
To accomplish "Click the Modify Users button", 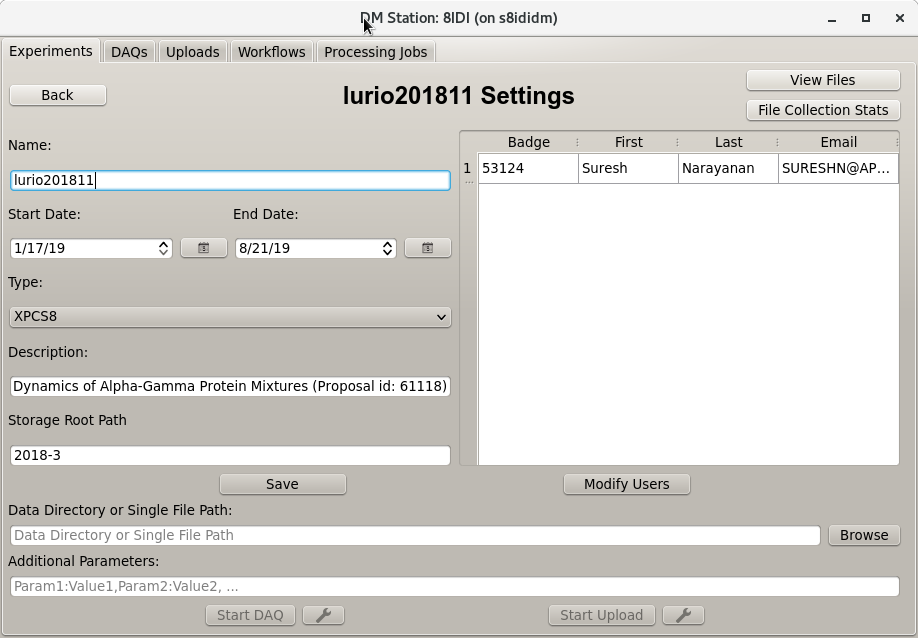I will (x=626, y=484).
